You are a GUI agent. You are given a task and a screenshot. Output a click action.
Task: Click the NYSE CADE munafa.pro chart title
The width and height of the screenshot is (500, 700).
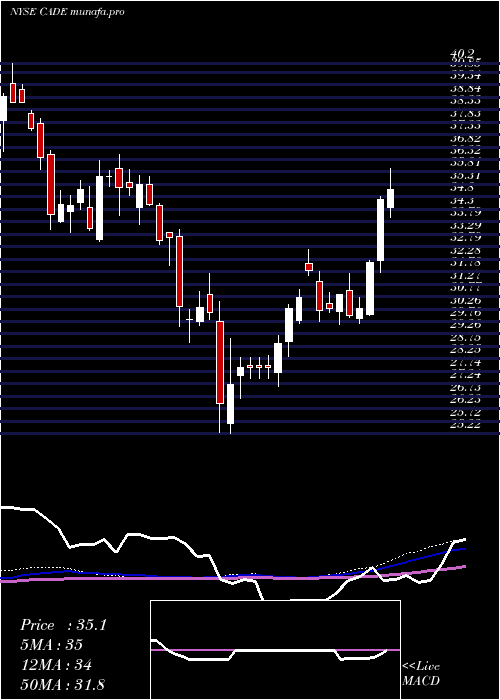(67, 12)
